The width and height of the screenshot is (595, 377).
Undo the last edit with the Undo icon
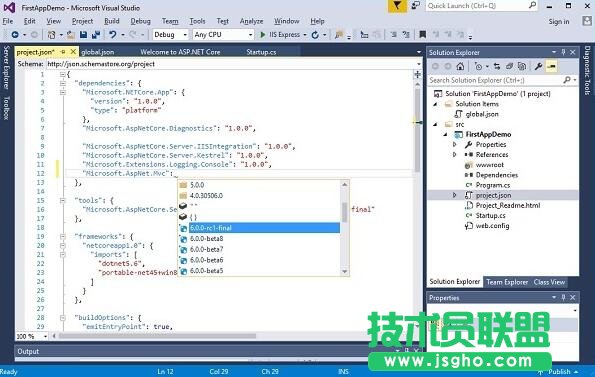tap(113, 35)
